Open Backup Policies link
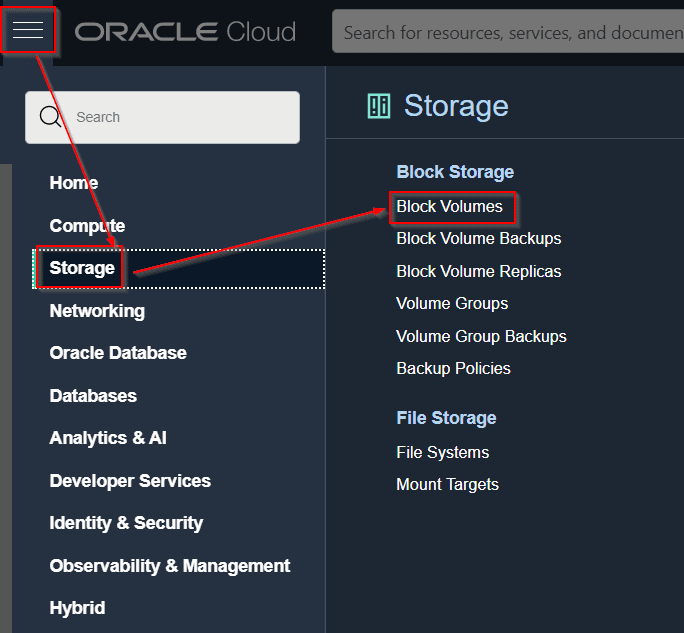 click(453, 368)
